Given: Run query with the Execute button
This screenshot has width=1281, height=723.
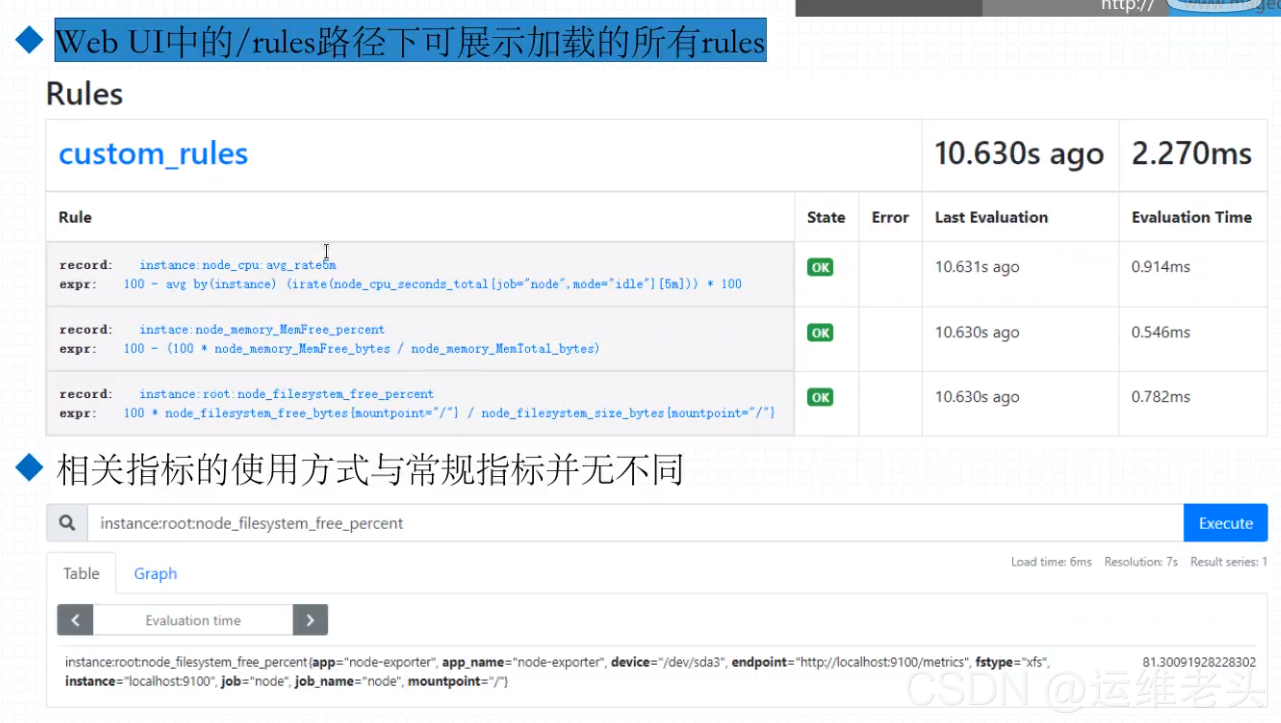Looking at the screenshot, I should coord(1225,523).
